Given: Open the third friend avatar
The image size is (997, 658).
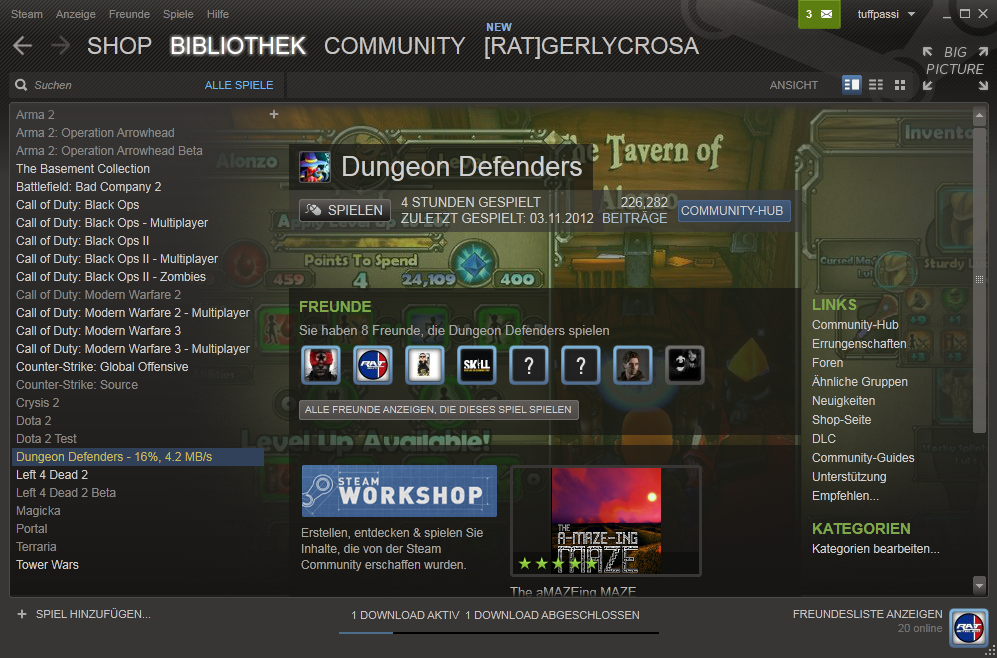Looking at the screenshot, I should coord(425,365).
